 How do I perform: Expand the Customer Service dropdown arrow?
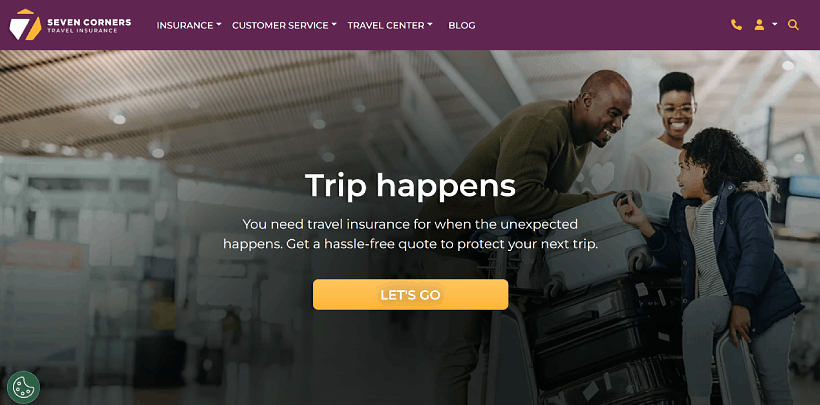click(334, 25)
